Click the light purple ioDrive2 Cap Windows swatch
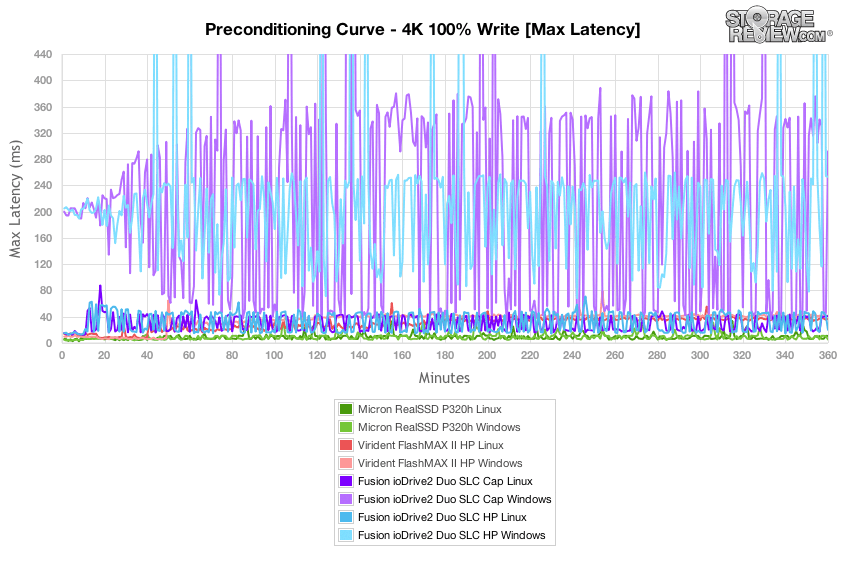The image size is (850, 573). tap(346, 499)
